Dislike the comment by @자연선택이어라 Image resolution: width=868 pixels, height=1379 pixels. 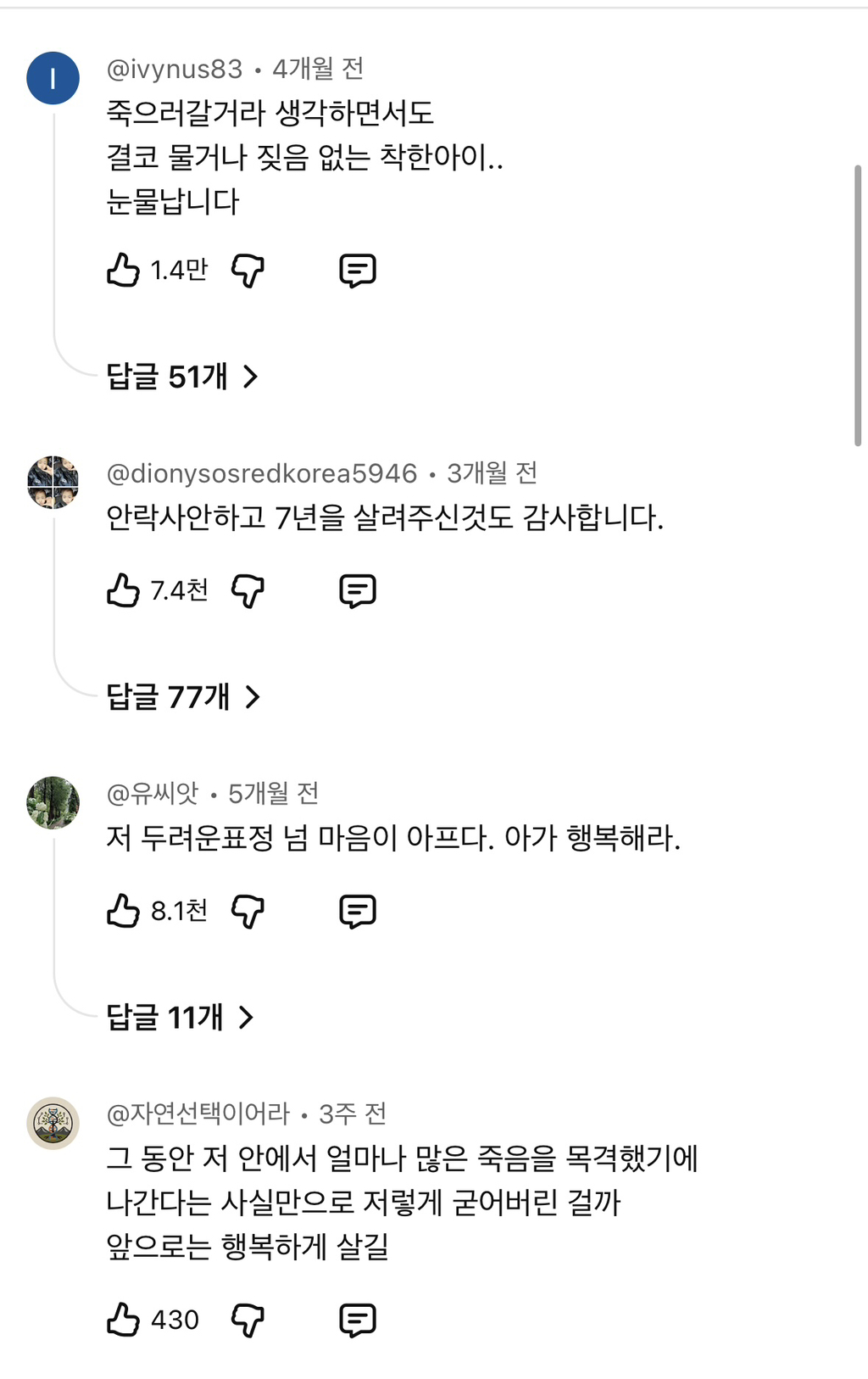click(248, 1320)
